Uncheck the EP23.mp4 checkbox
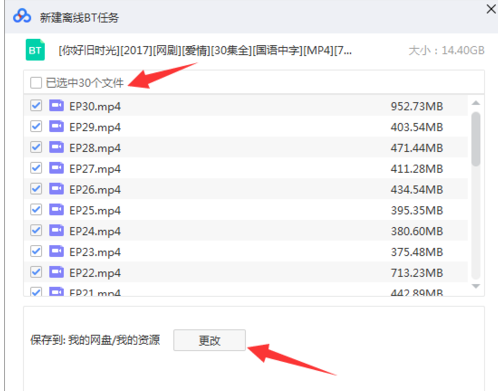This screenshot has height=391, width=498. 36,251
